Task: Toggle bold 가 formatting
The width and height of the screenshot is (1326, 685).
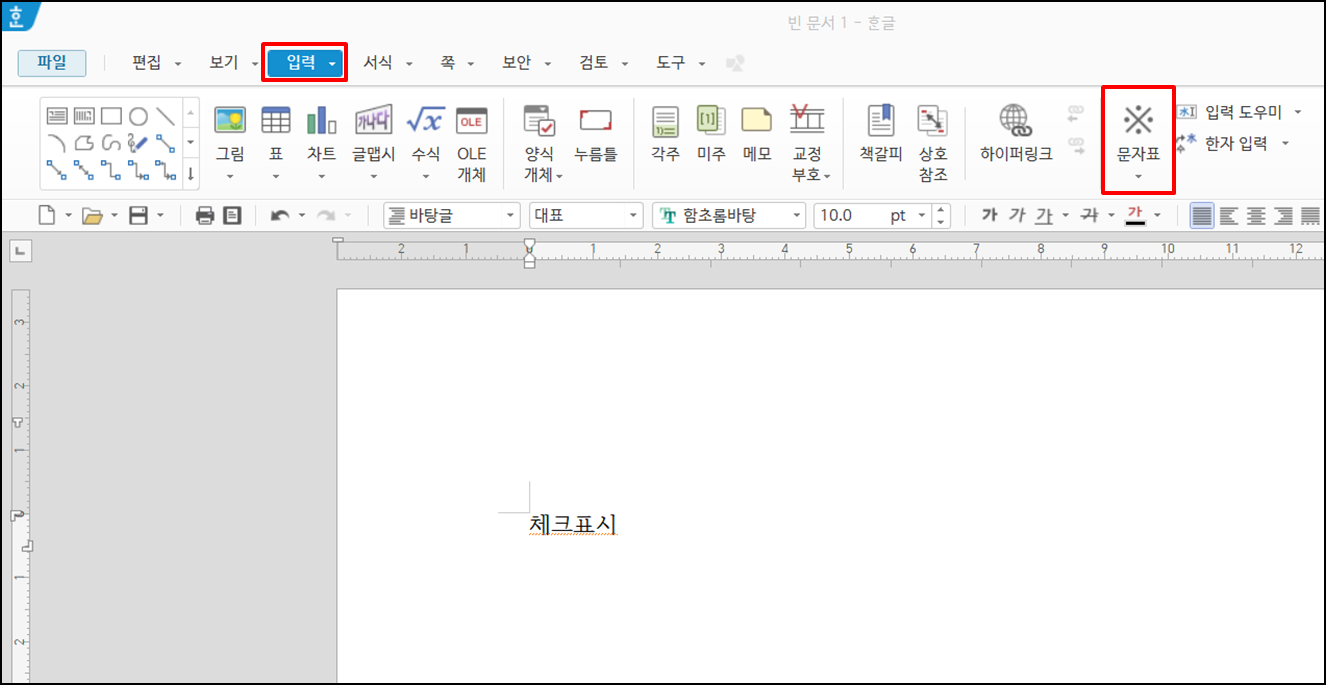Action: point(990,215)
